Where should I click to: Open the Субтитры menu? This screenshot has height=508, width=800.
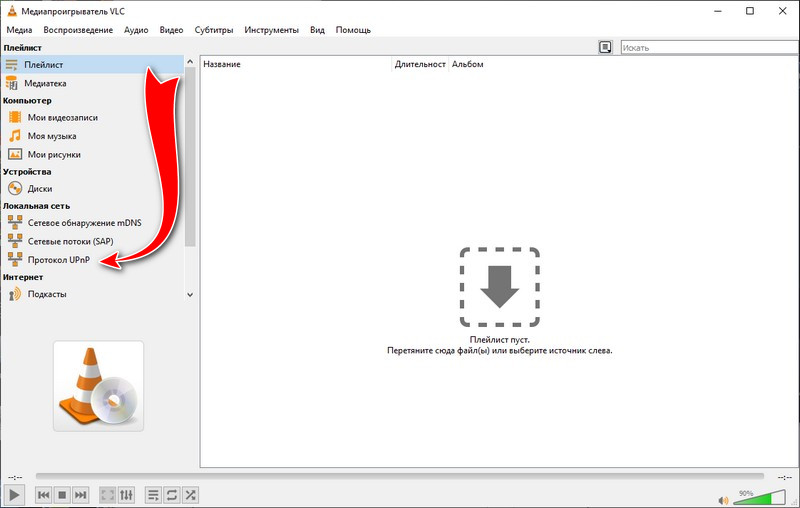[214, 30]
